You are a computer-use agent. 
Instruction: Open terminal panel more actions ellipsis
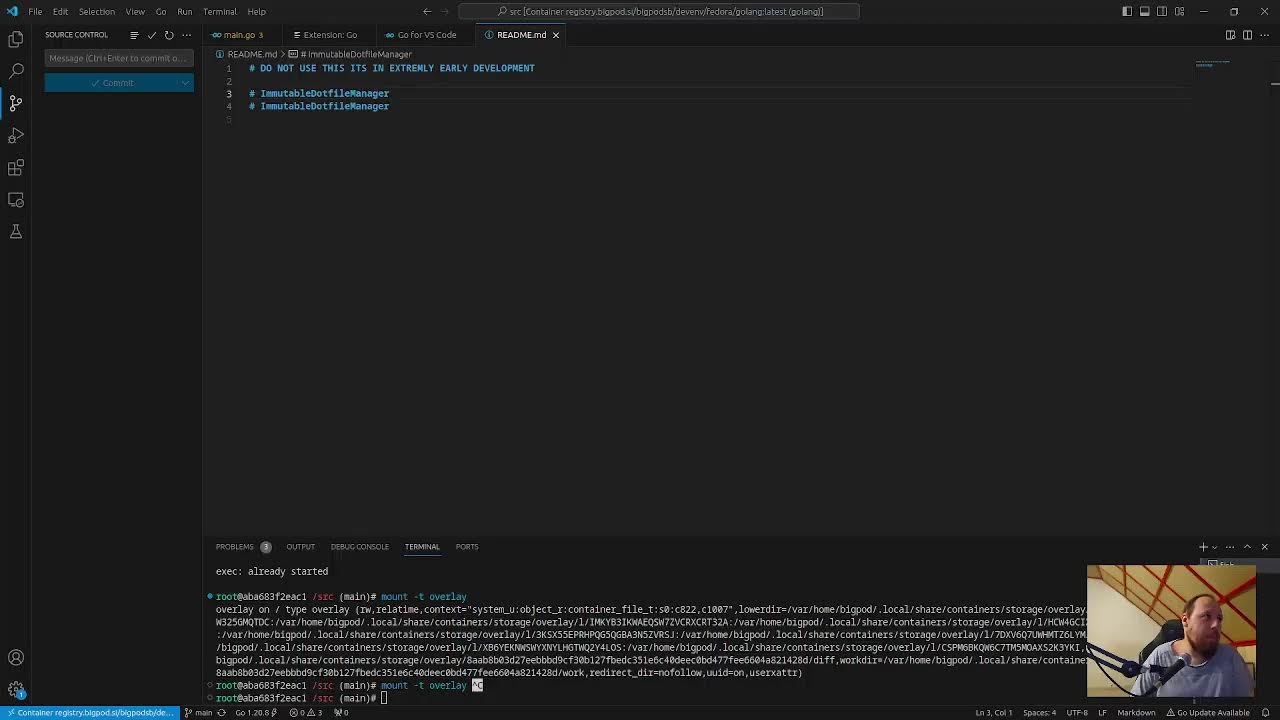[1230, 547]
